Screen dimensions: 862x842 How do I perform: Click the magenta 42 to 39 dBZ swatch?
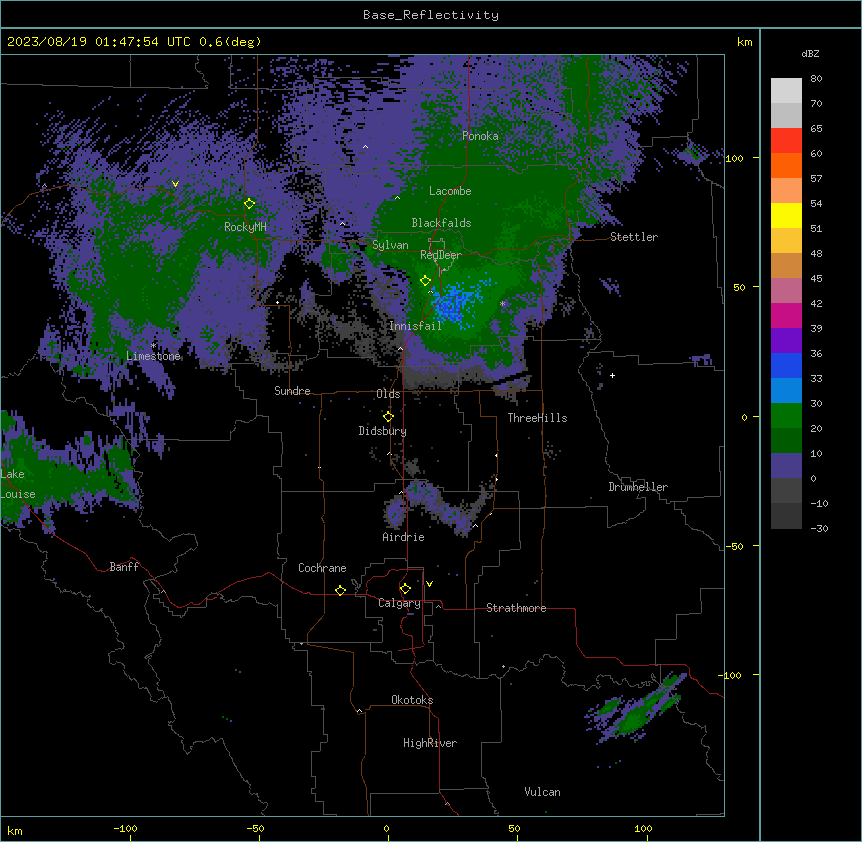click(x=786, y=315)
